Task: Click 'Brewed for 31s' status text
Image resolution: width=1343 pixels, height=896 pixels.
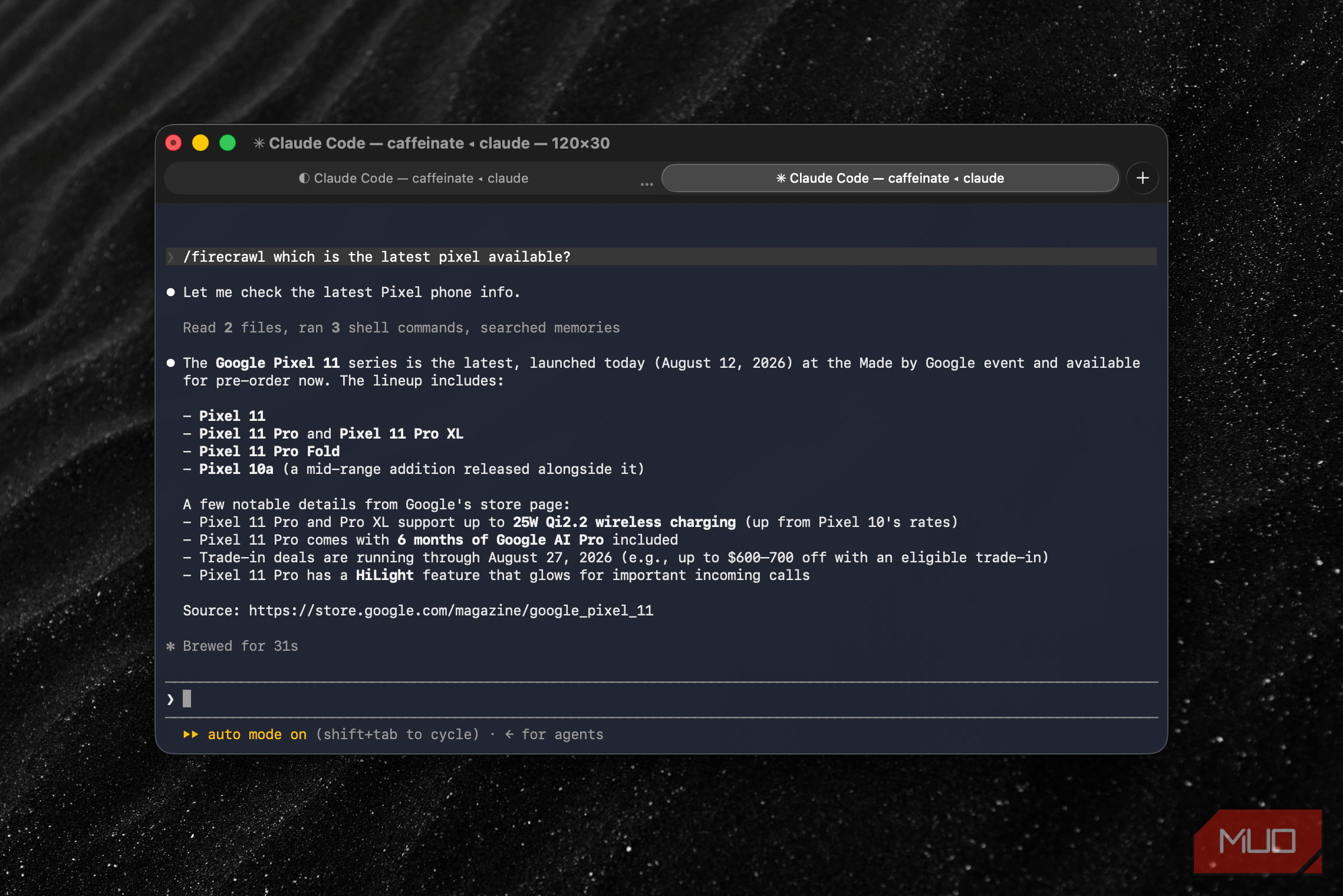Action: coord(240,646)
